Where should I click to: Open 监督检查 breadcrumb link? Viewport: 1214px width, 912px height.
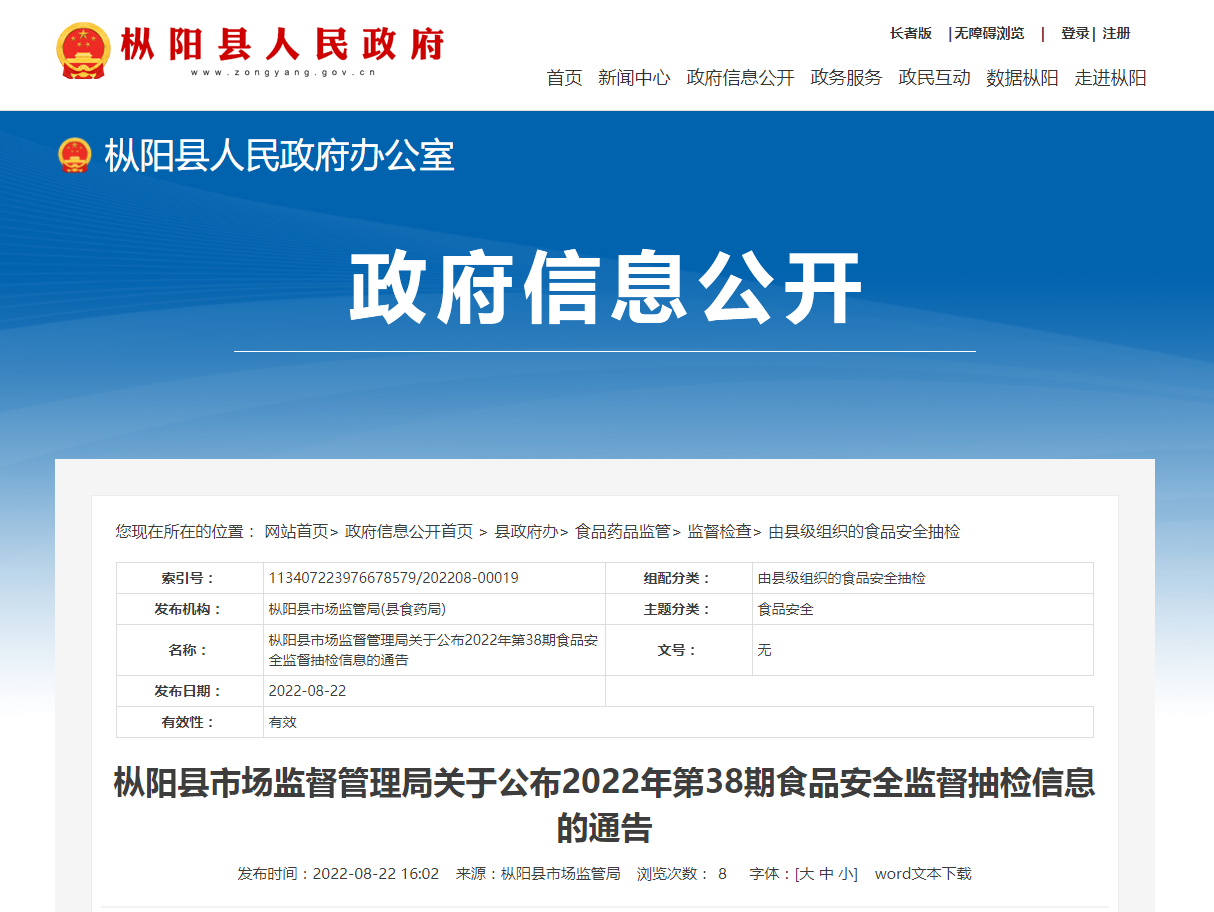tap(719, 532)
